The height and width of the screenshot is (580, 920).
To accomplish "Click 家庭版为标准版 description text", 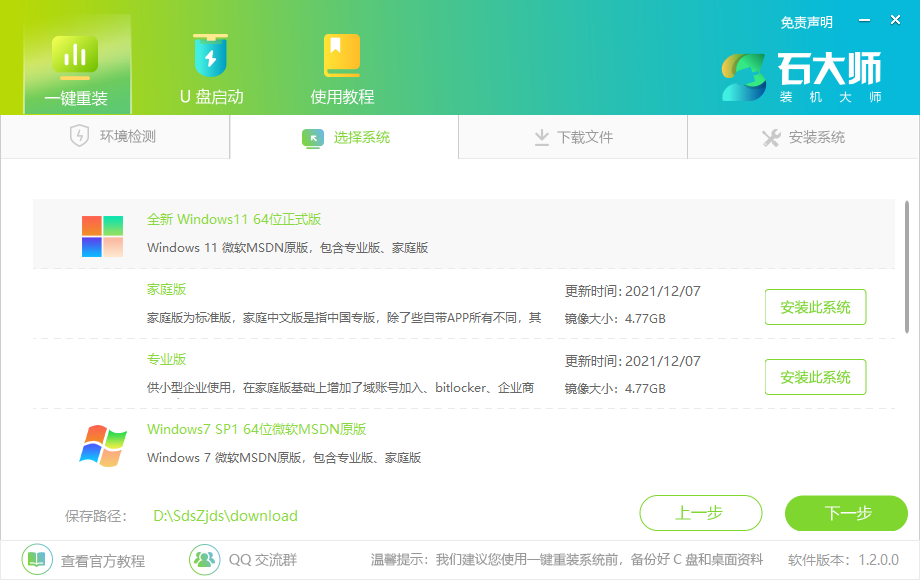I will [344, 318].
